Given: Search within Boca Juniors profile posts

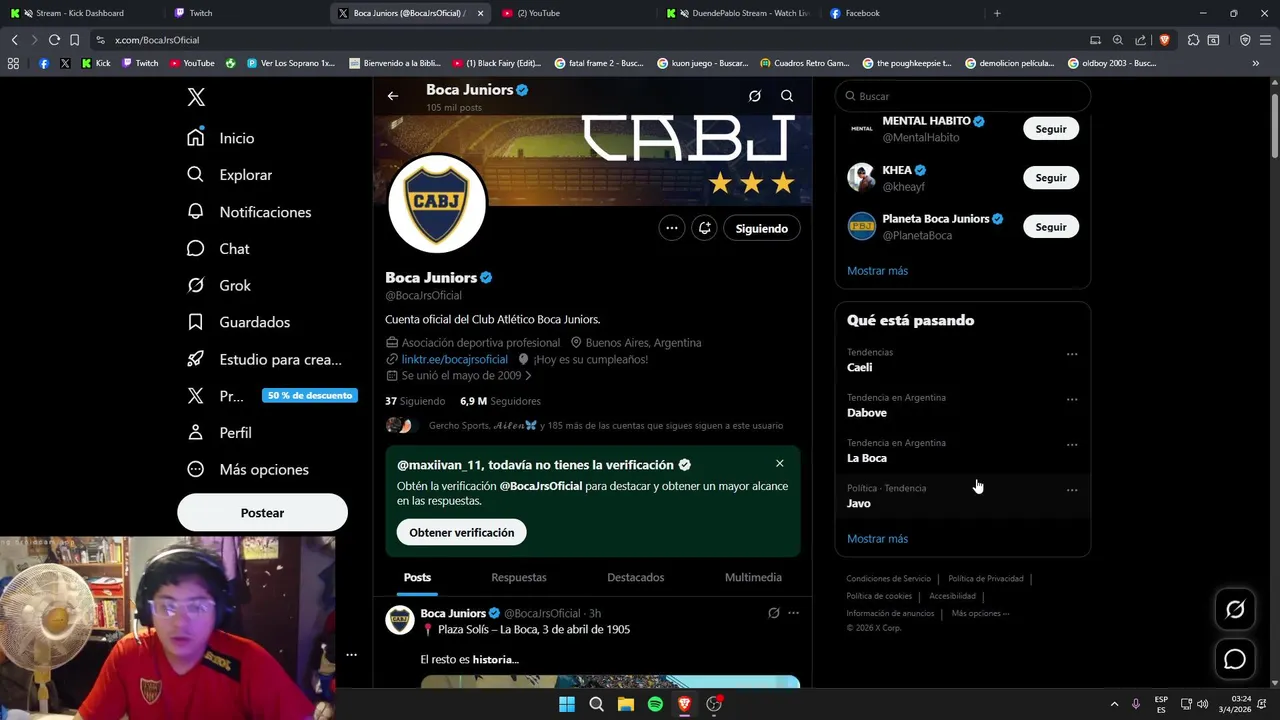Looking at the screenshot, I should click(787, 96).
